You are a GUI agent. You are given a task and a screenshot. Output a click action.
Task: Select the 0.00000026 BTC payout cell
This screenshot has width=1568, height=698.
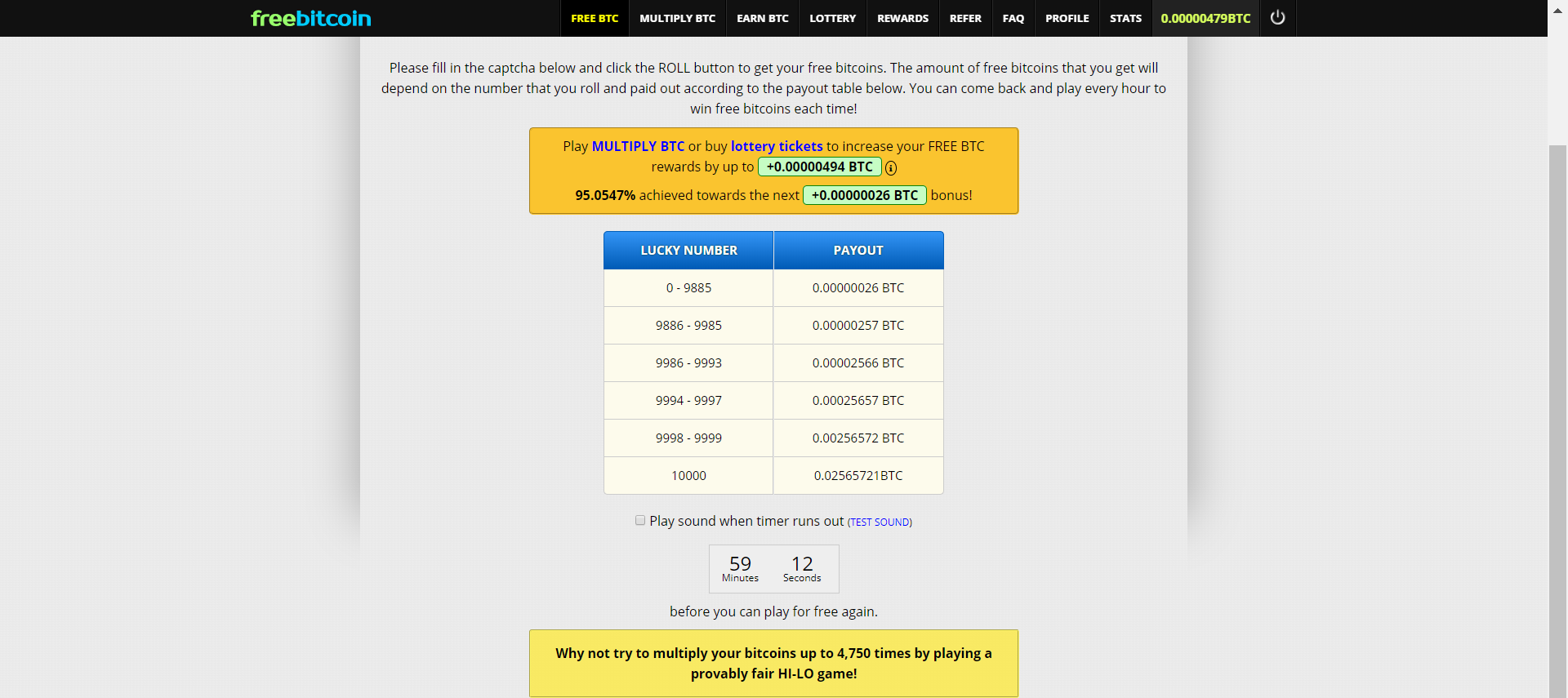click(x=858, y=288)
